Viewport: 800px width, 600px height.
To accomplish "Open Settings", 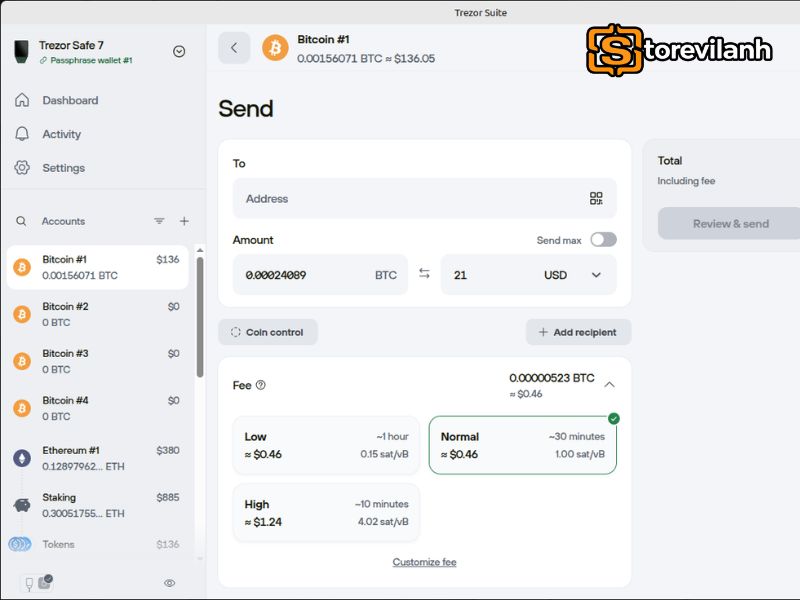I will pos(63,168).
